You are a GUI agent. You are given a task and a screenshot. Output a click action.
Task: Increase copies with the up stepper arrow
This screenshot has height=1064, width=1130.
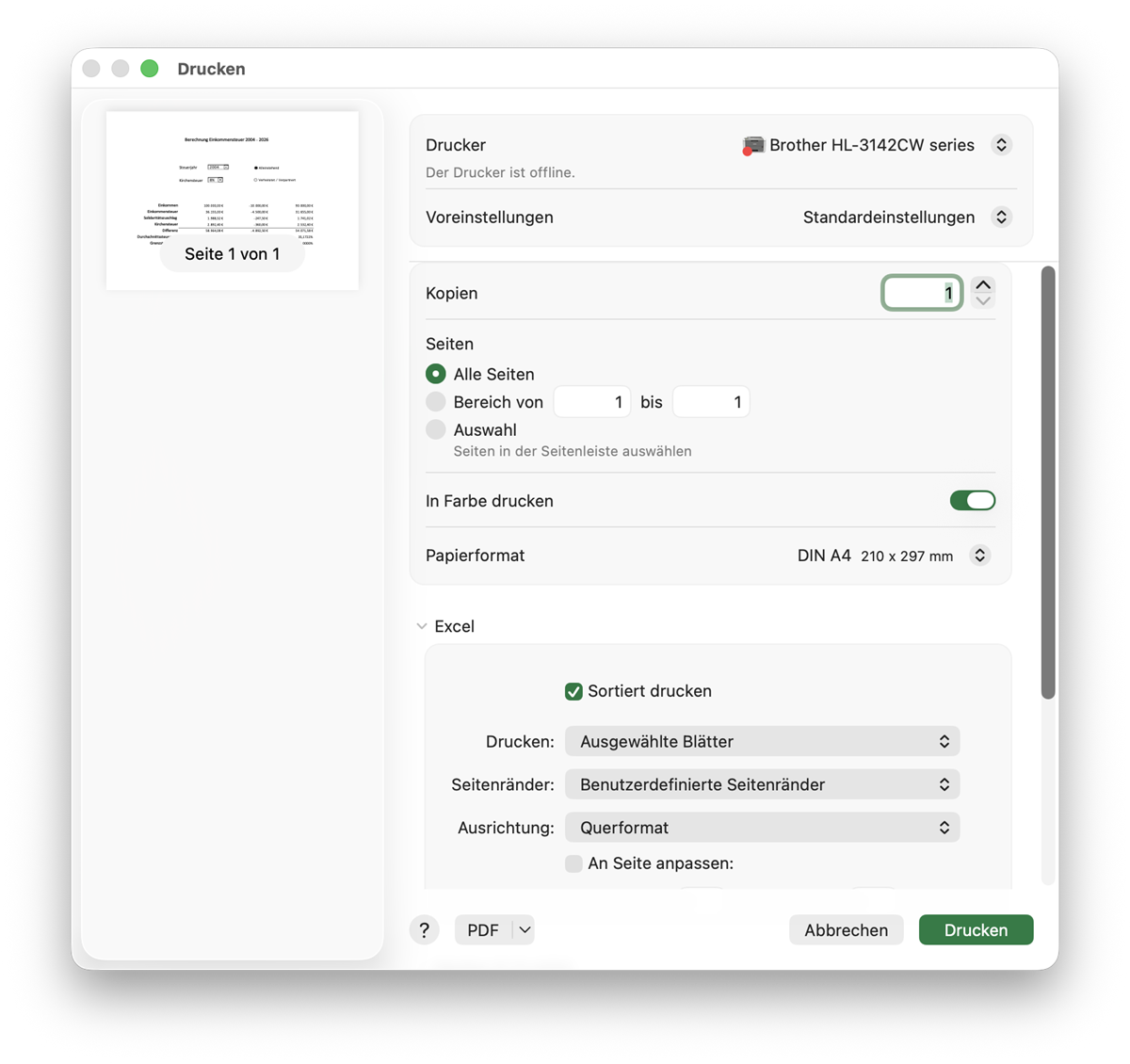coord(983,285)
